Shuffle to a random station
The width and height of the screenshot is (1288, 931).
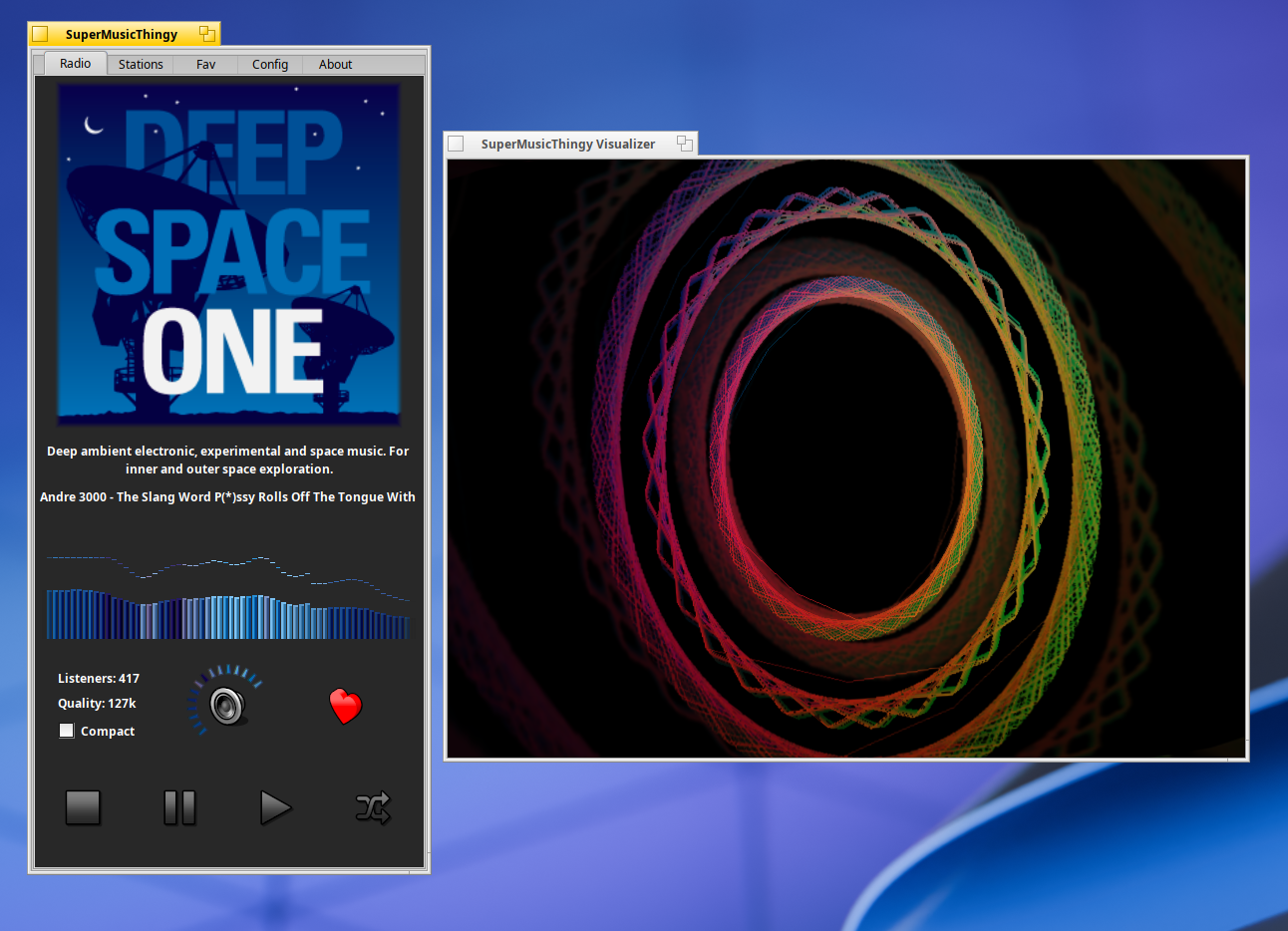click(x=373, y=807)
